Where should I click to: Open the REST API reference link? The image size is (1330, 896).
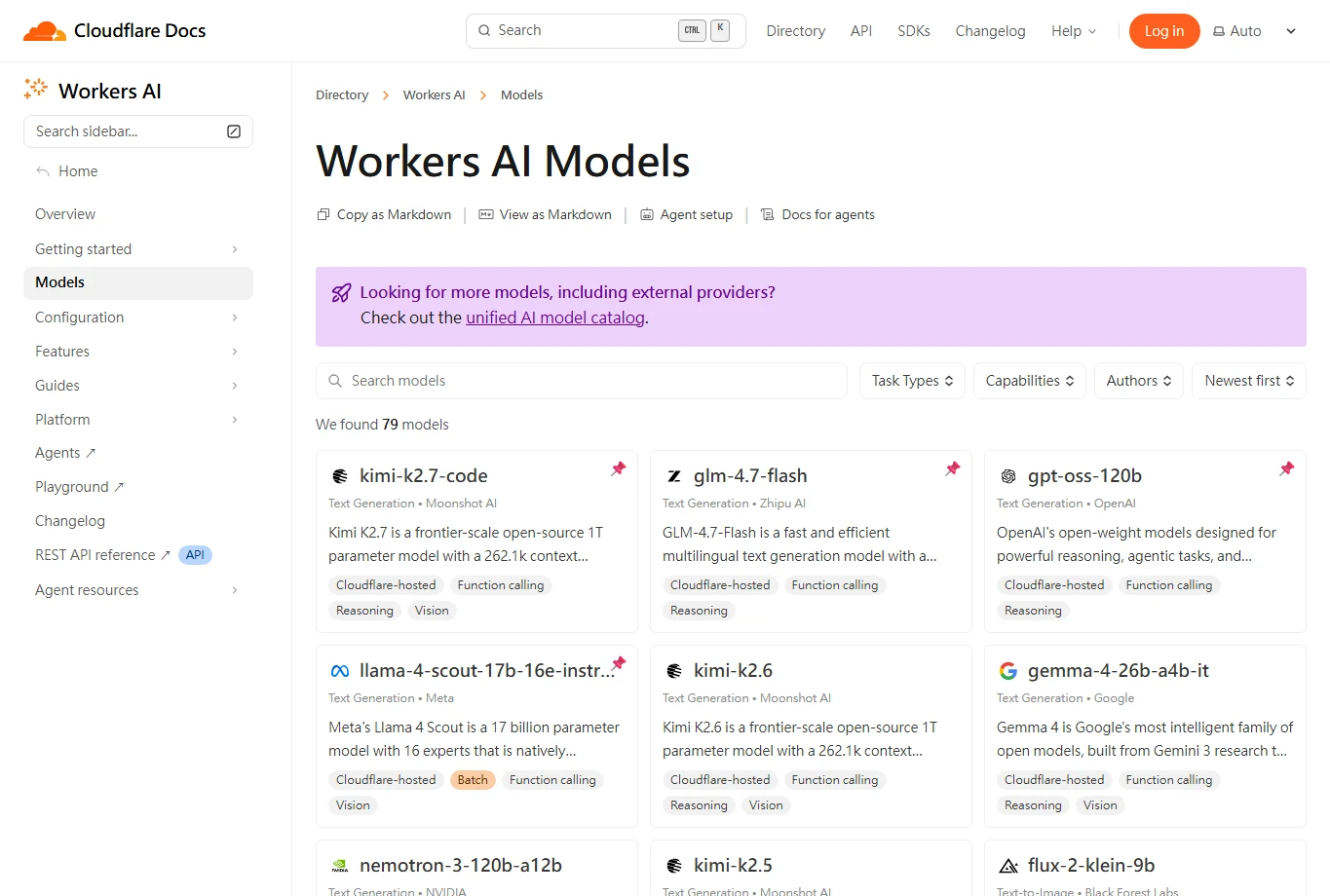(x=102, y=555)
